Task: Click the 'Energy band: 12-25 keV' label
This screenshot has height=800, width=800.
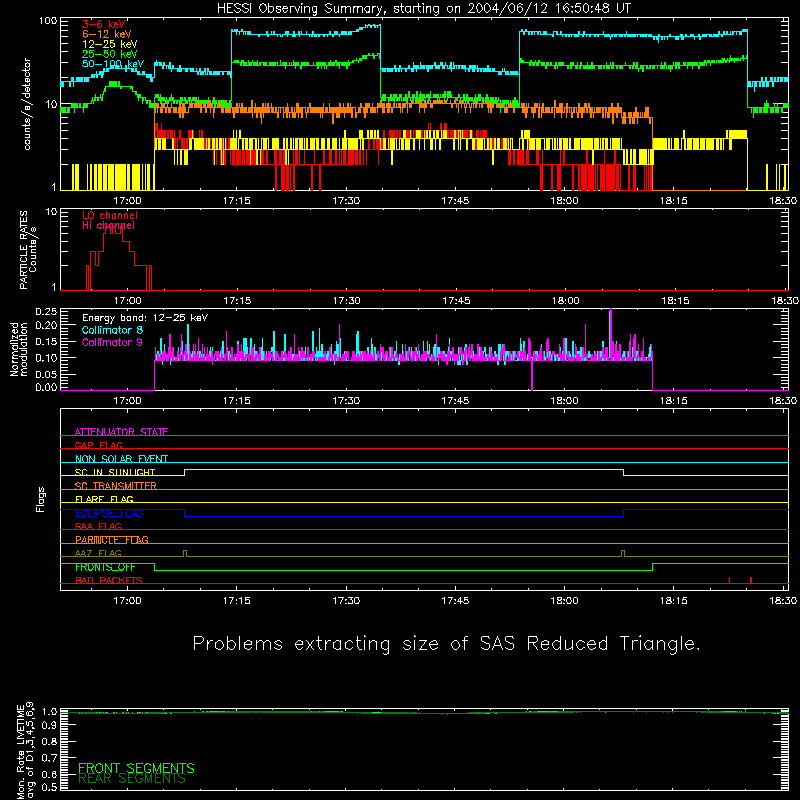Action: (144, 318)
